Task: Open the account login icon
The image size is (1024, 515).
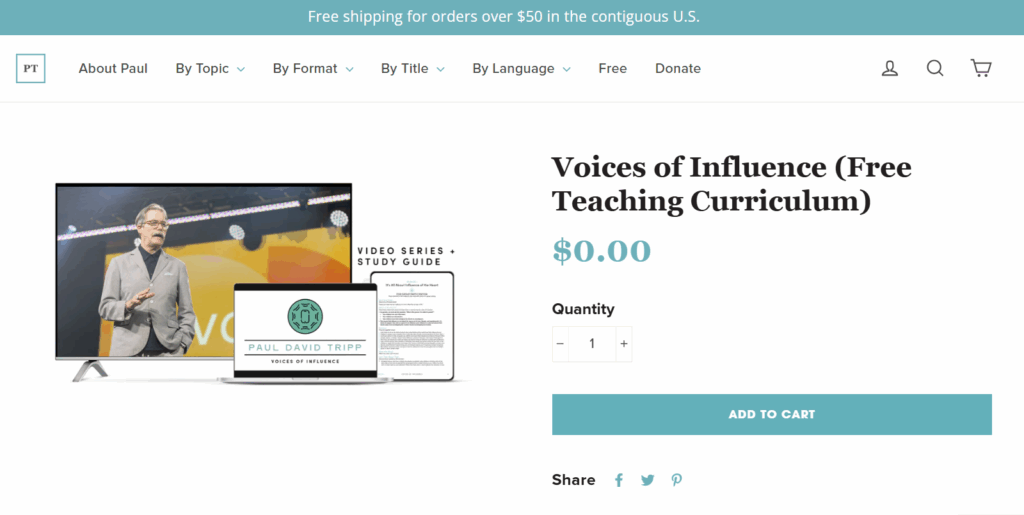Action: (889, 68)
